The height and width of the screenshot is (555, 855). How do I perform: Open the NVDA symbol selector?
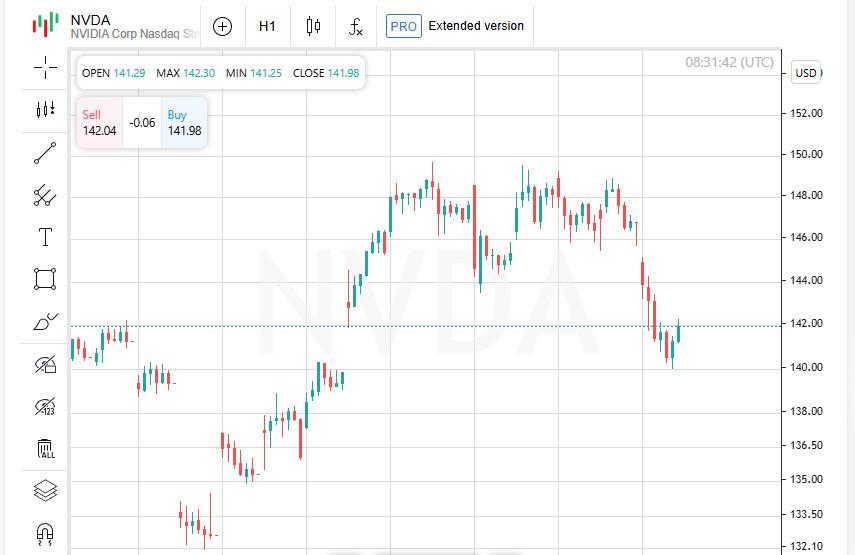point(134,27)
